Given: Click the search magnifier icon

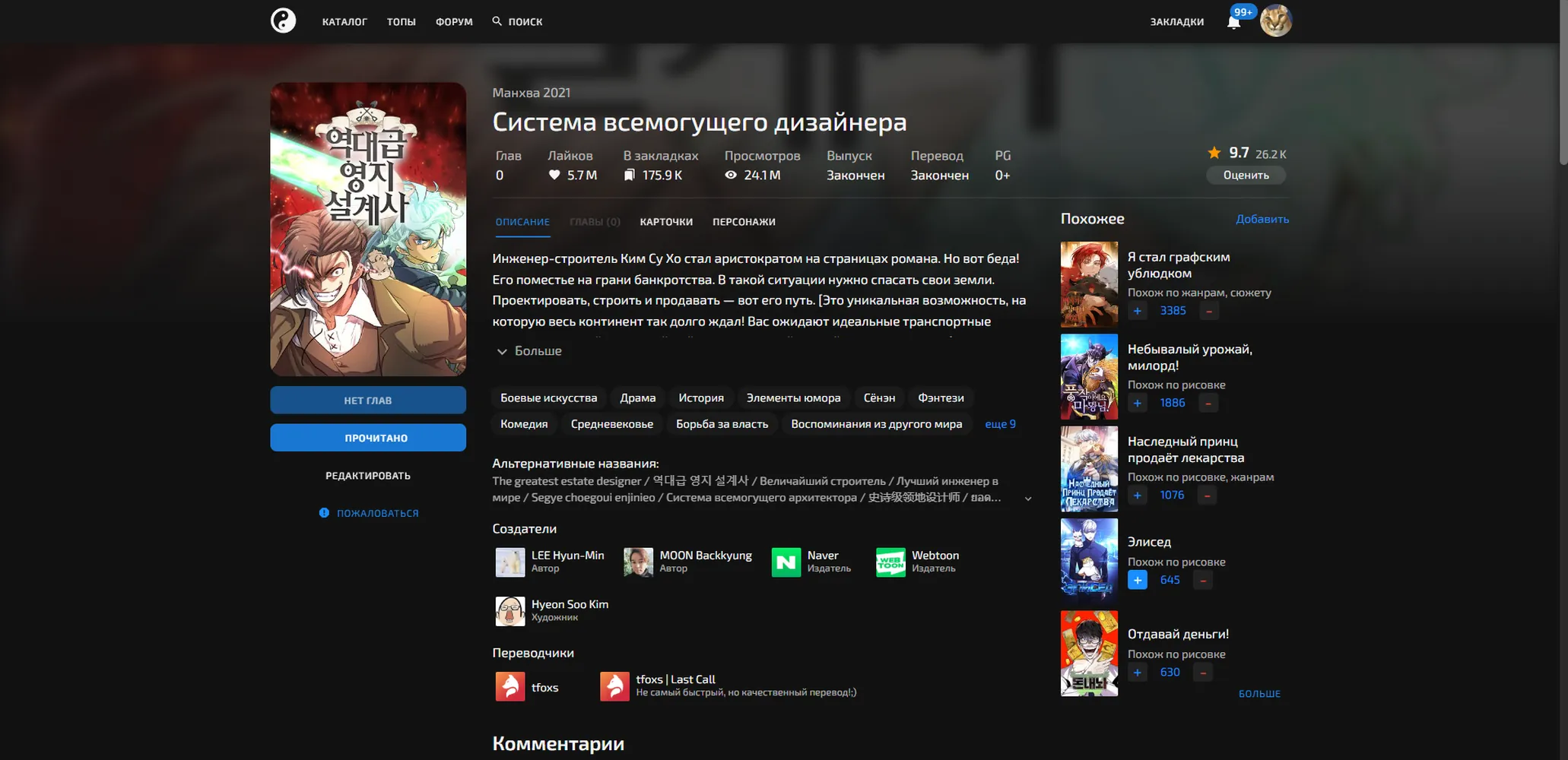Looking at the screenshot, I should click(x=497, y=21).
